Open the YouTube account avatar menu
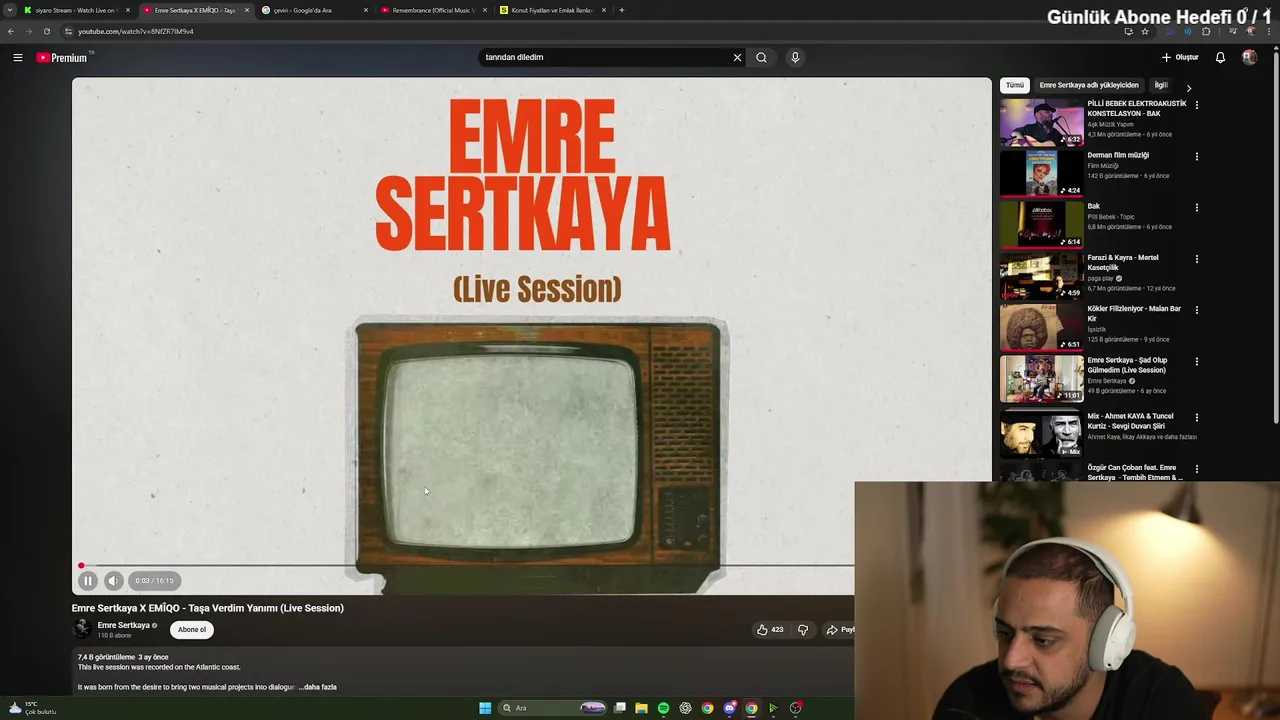Viewport: 1280px width, 720px height. [1249, 57]
